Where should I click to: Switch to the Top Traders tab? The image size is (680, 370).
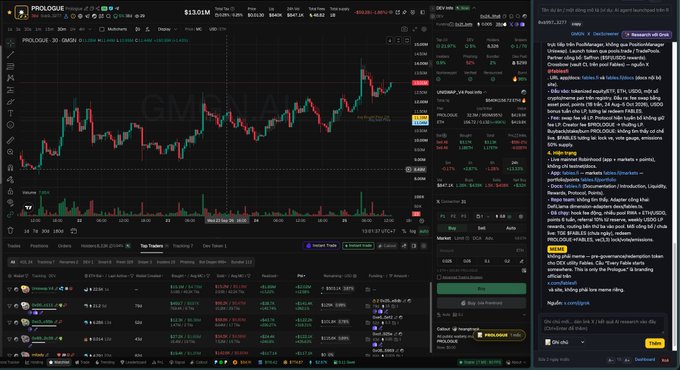pyautogui.click(x=151, y=246)
